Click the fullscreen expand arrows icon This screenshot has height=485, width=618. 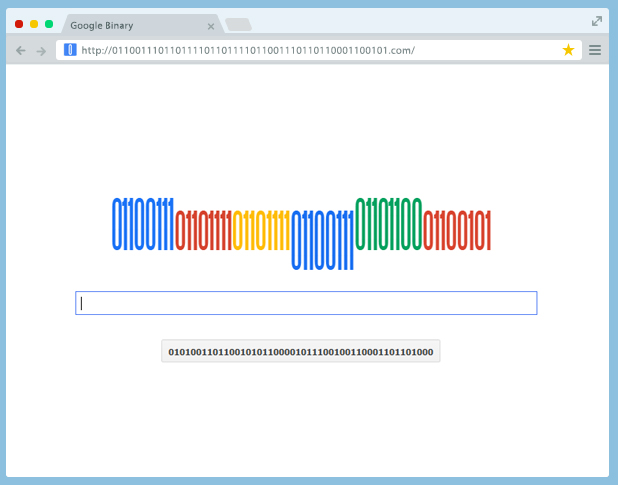click(x=597, y=21)
